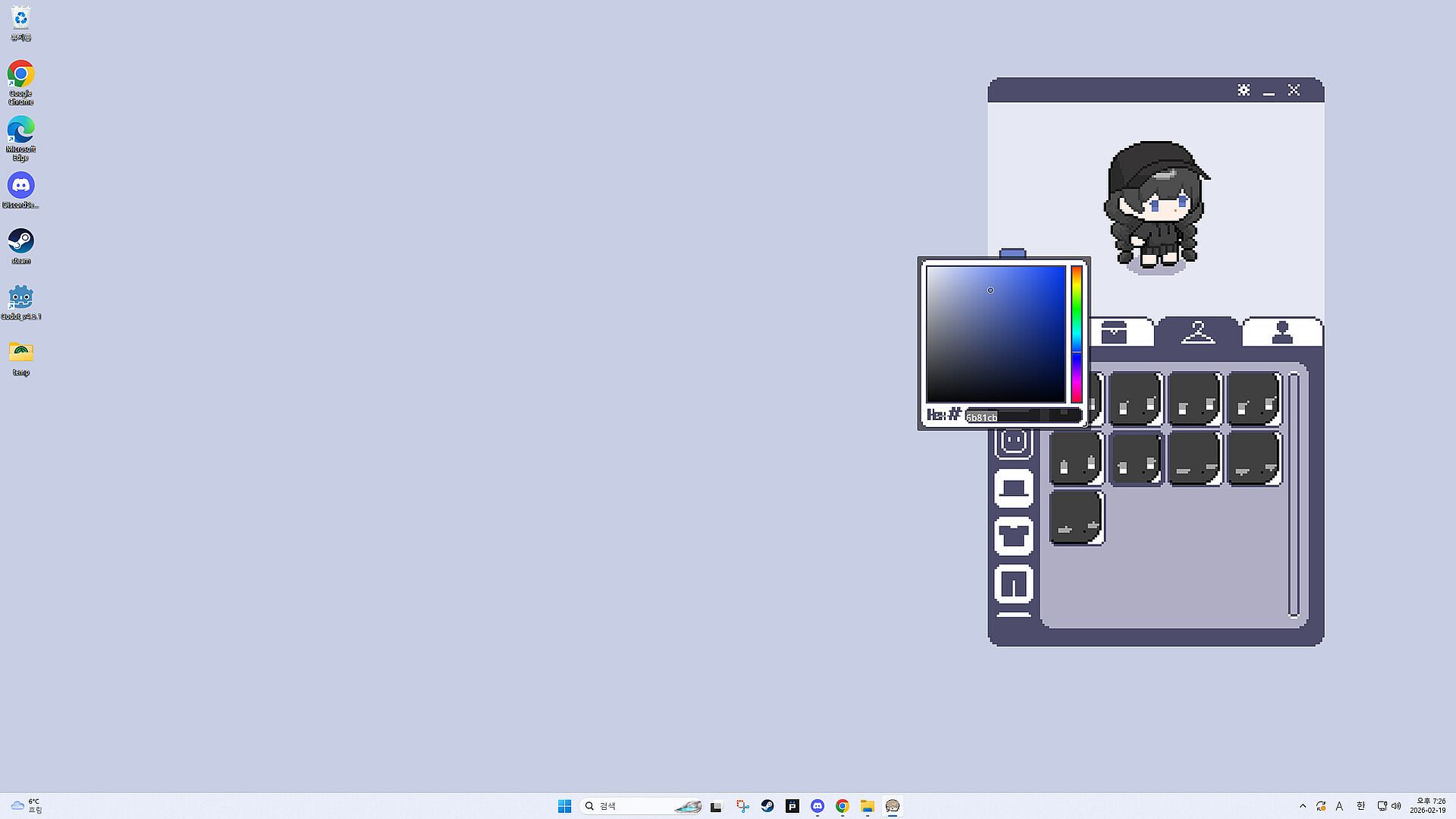Switch to the treasure chest tab
The height and width of the screenshot is (819, 1456).
coord(1114,333)
